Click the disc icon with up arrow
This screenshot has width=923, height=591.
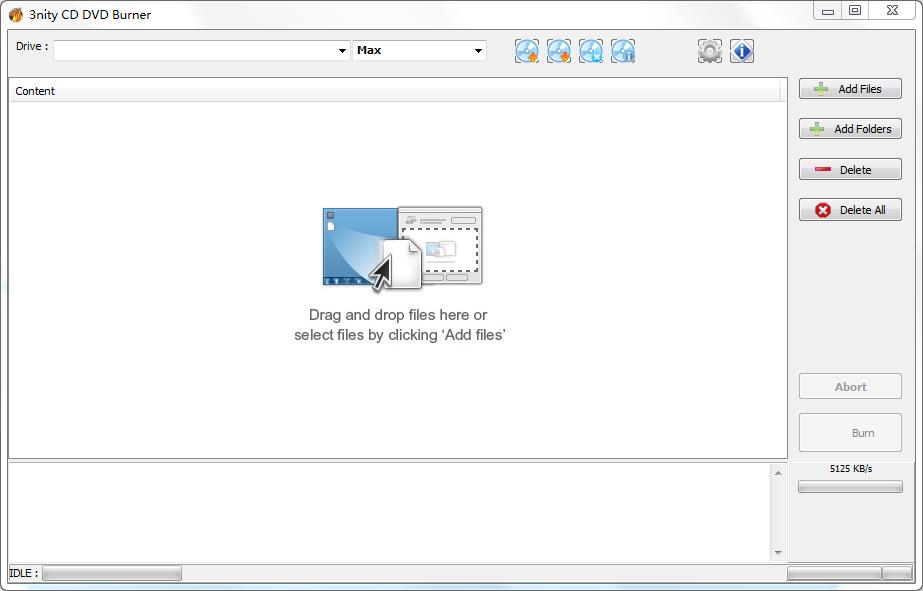527,51
